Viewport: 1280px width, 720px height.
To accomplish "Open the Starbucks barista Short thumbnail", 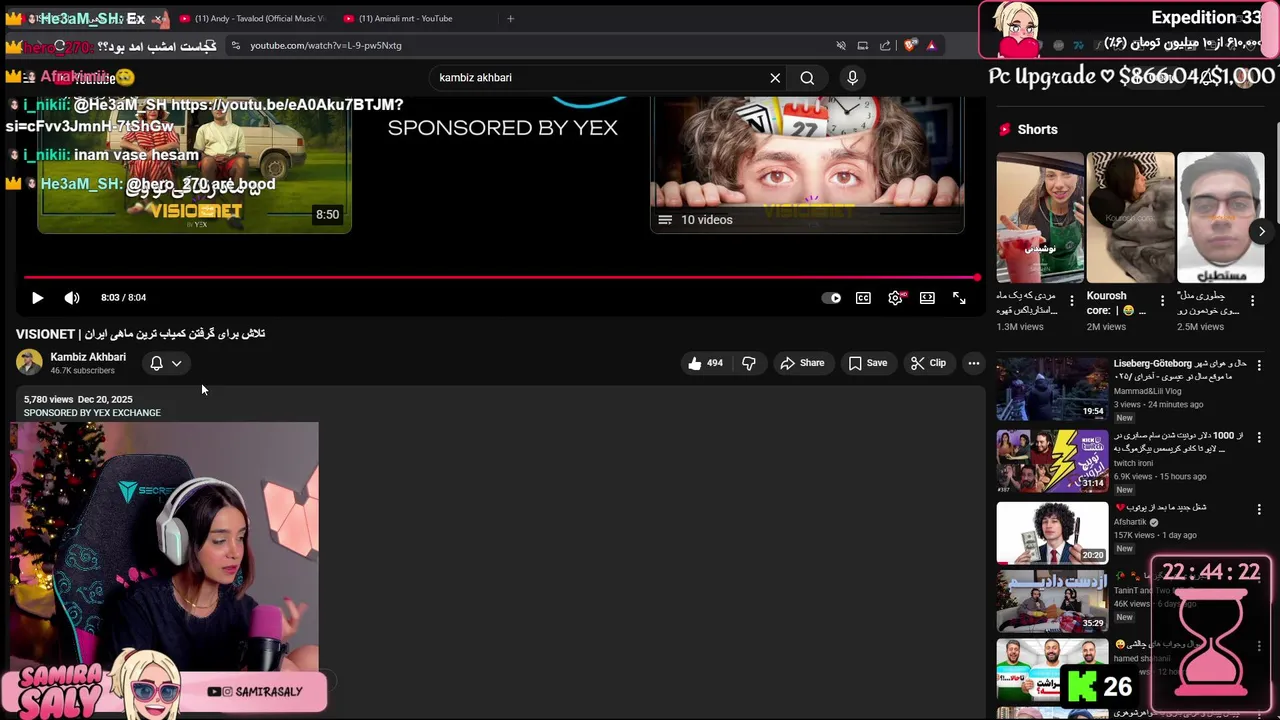I will click(1040, 218).
